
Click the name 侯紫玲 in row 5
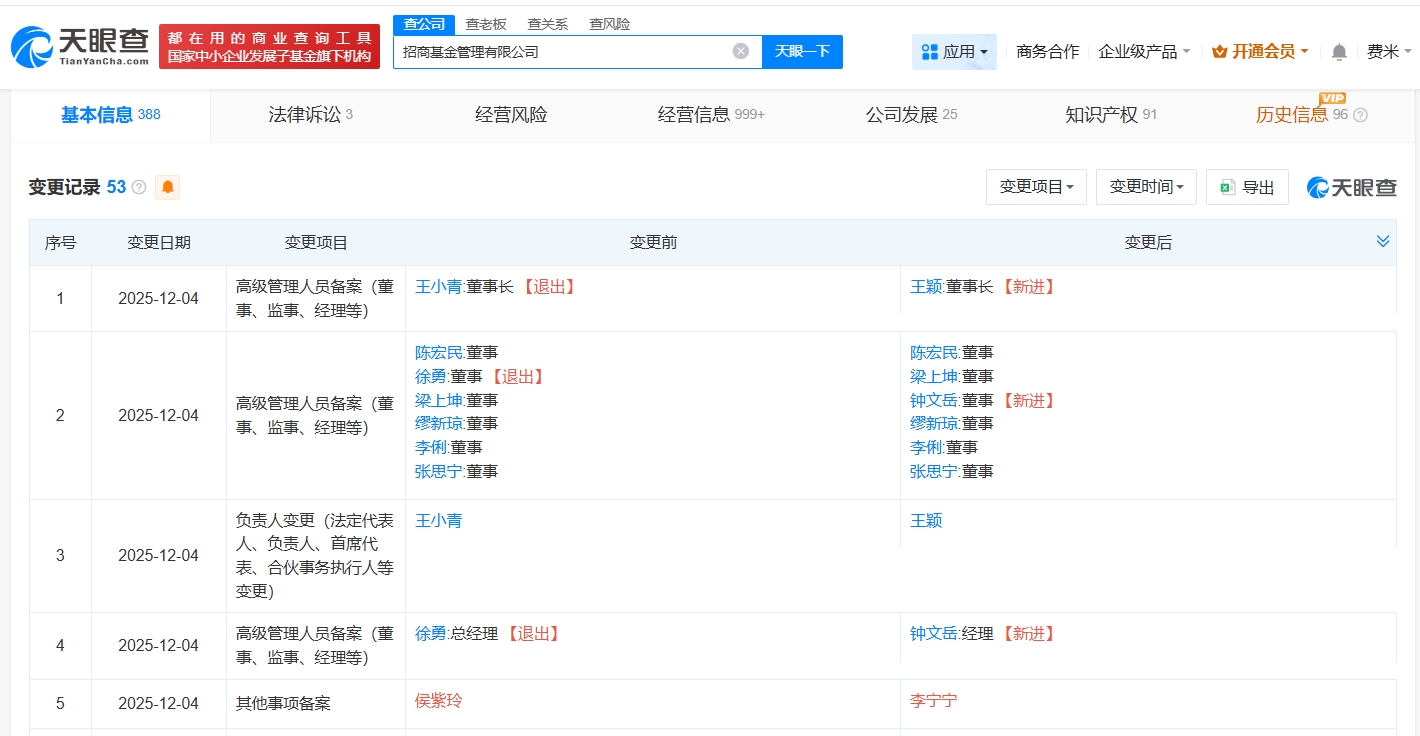pos(439,701)
